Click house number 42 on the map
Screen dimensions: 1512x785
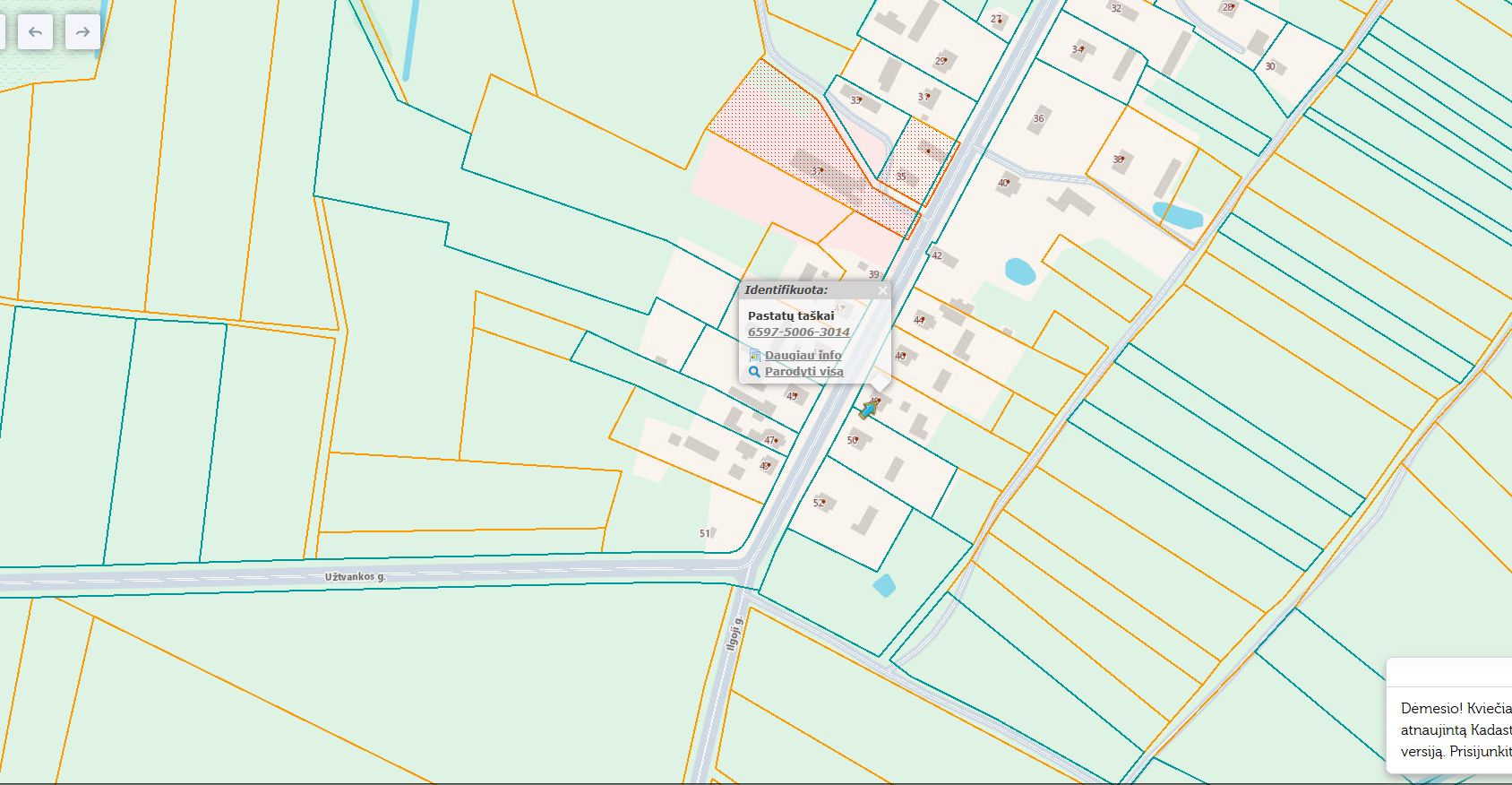click(937, 255)
